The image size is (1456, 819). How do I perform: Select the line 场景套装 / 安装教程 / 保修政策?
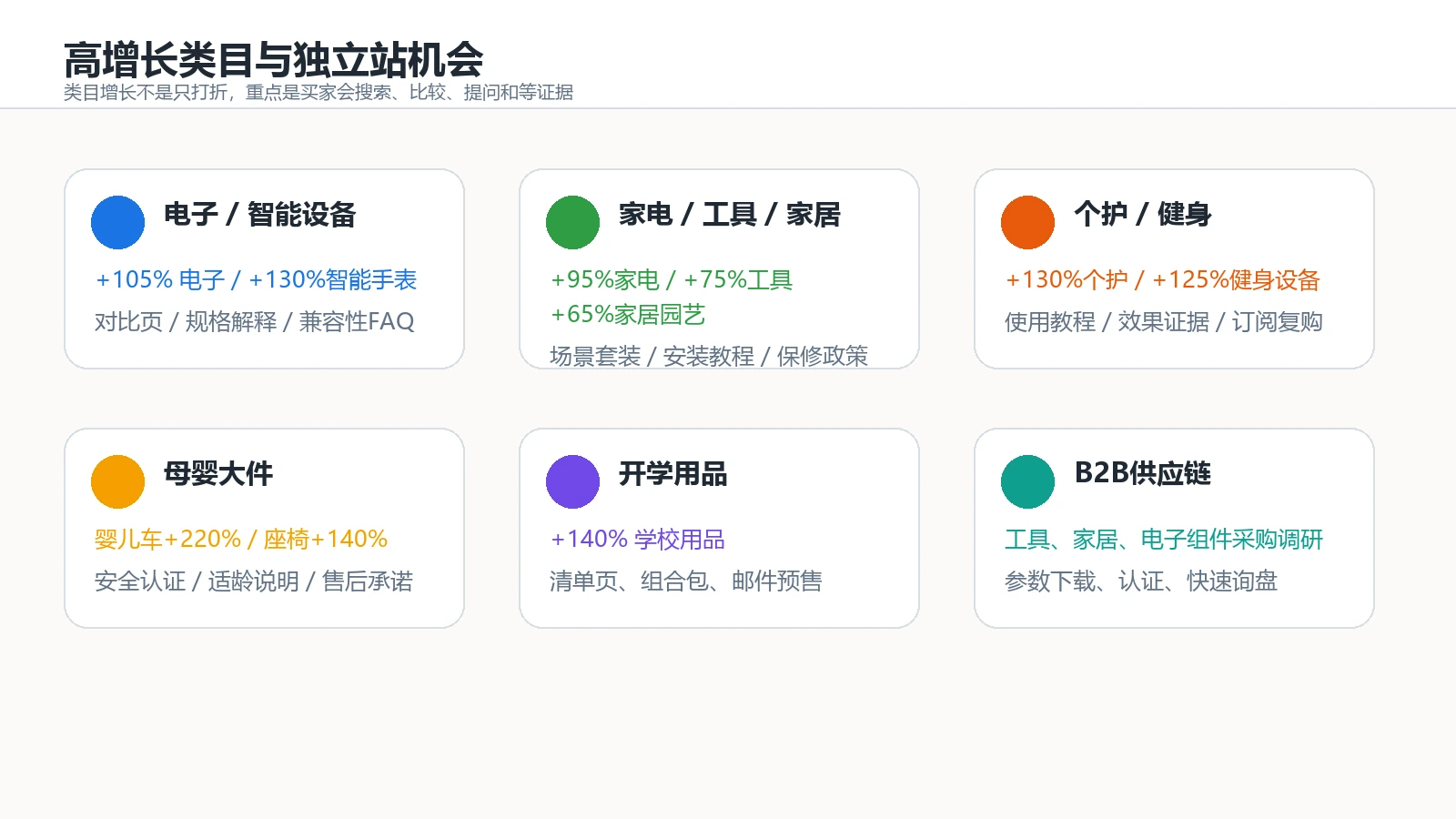pyautogui.click(x=709, y=356)
